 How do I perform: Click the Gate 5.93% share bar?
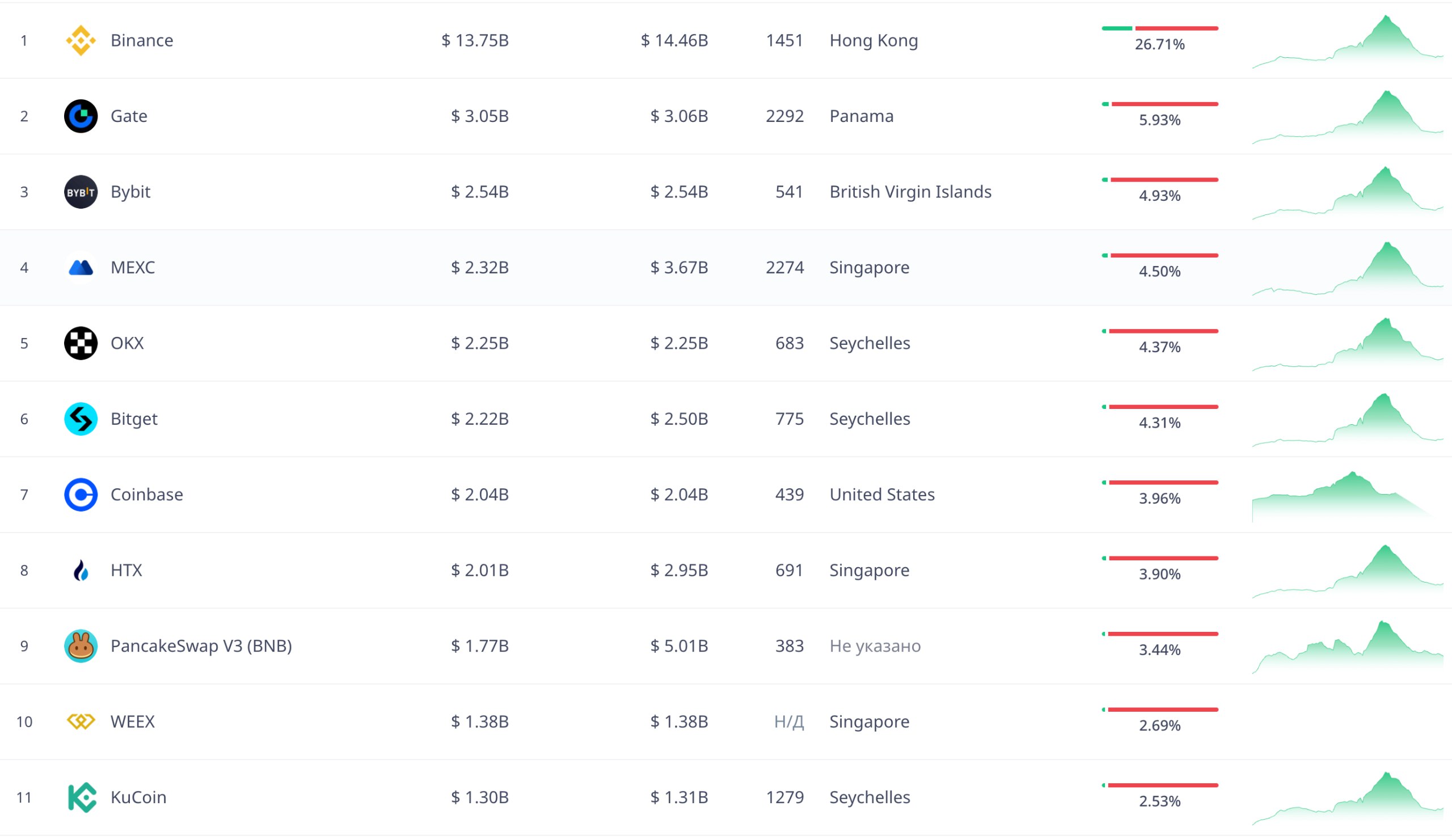(1159, 104)
